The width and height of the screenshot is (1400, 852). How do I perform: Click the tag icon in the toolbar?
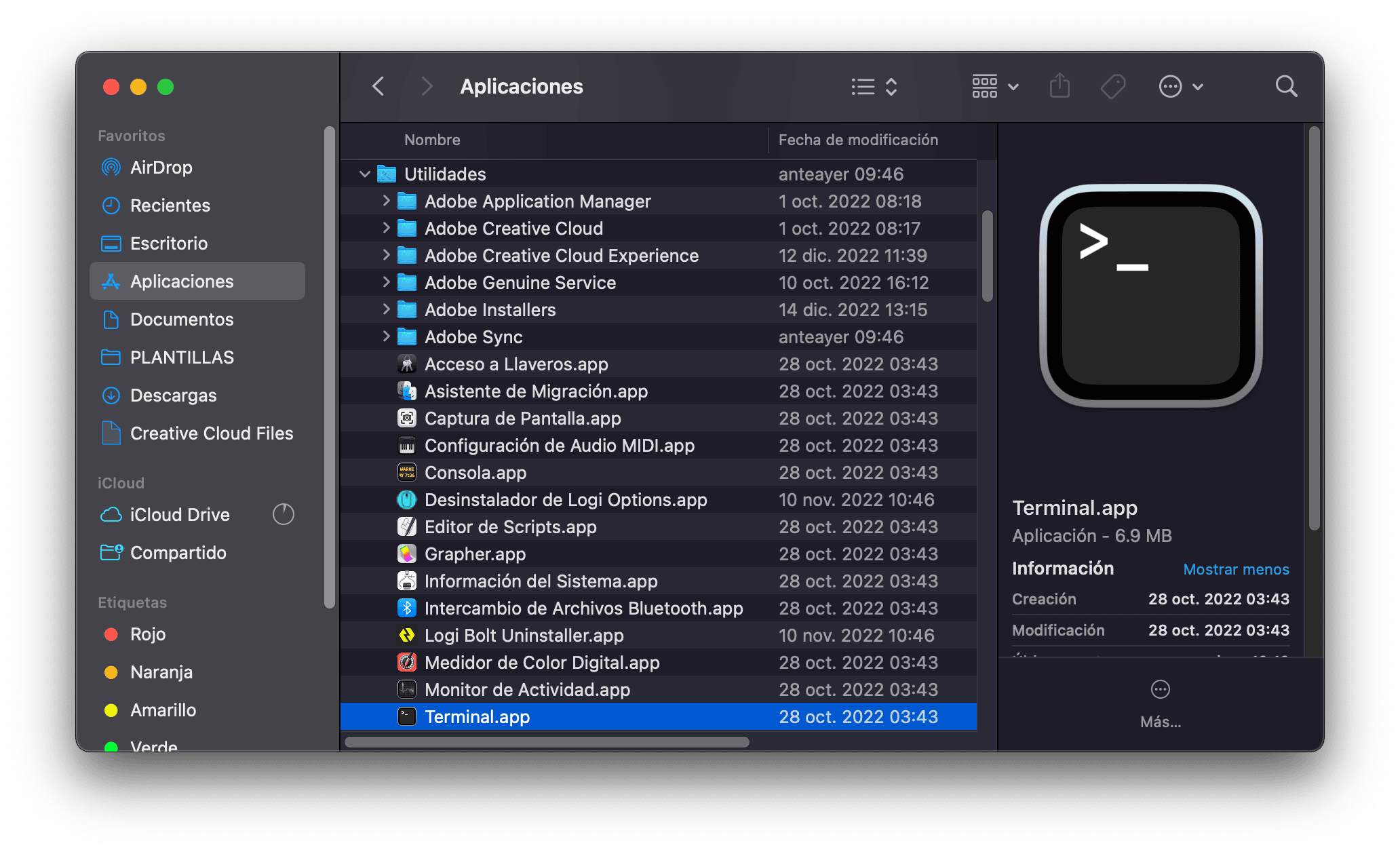tap(1113, 86)
